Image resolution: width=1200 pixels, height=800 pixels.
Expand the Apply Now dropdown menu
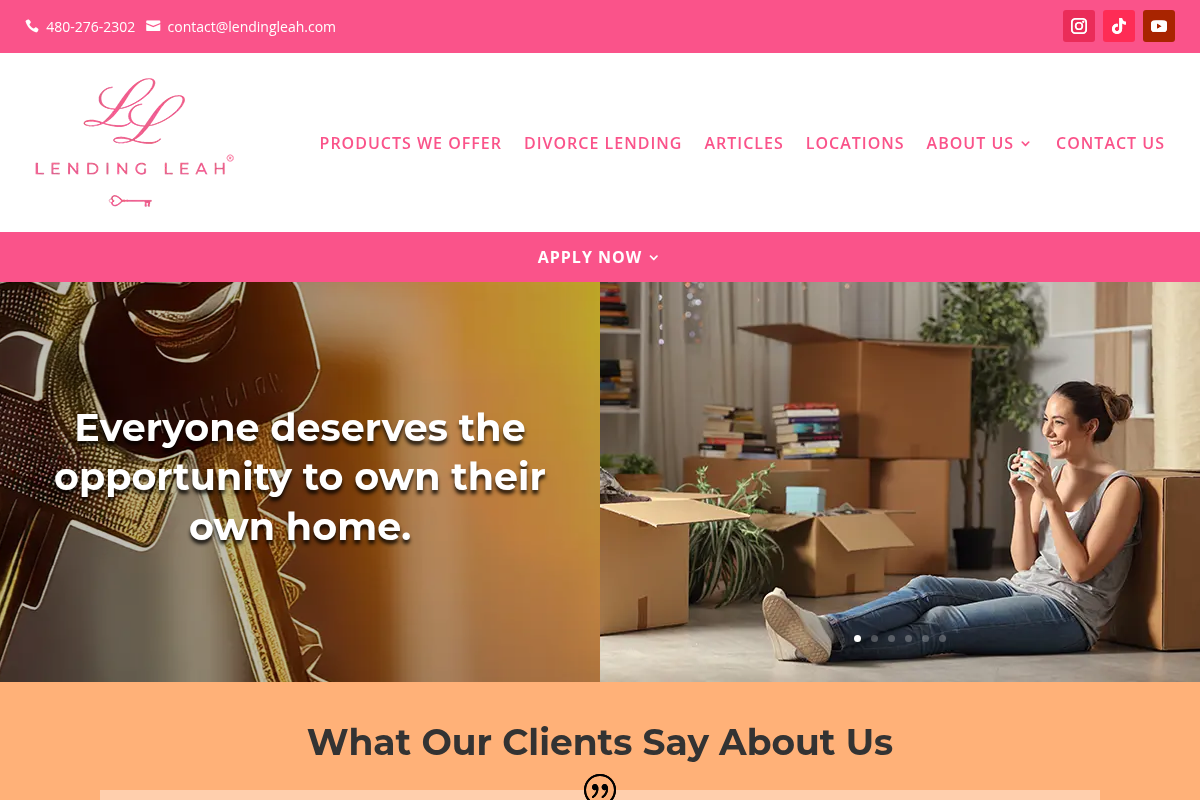pos(599,257)
